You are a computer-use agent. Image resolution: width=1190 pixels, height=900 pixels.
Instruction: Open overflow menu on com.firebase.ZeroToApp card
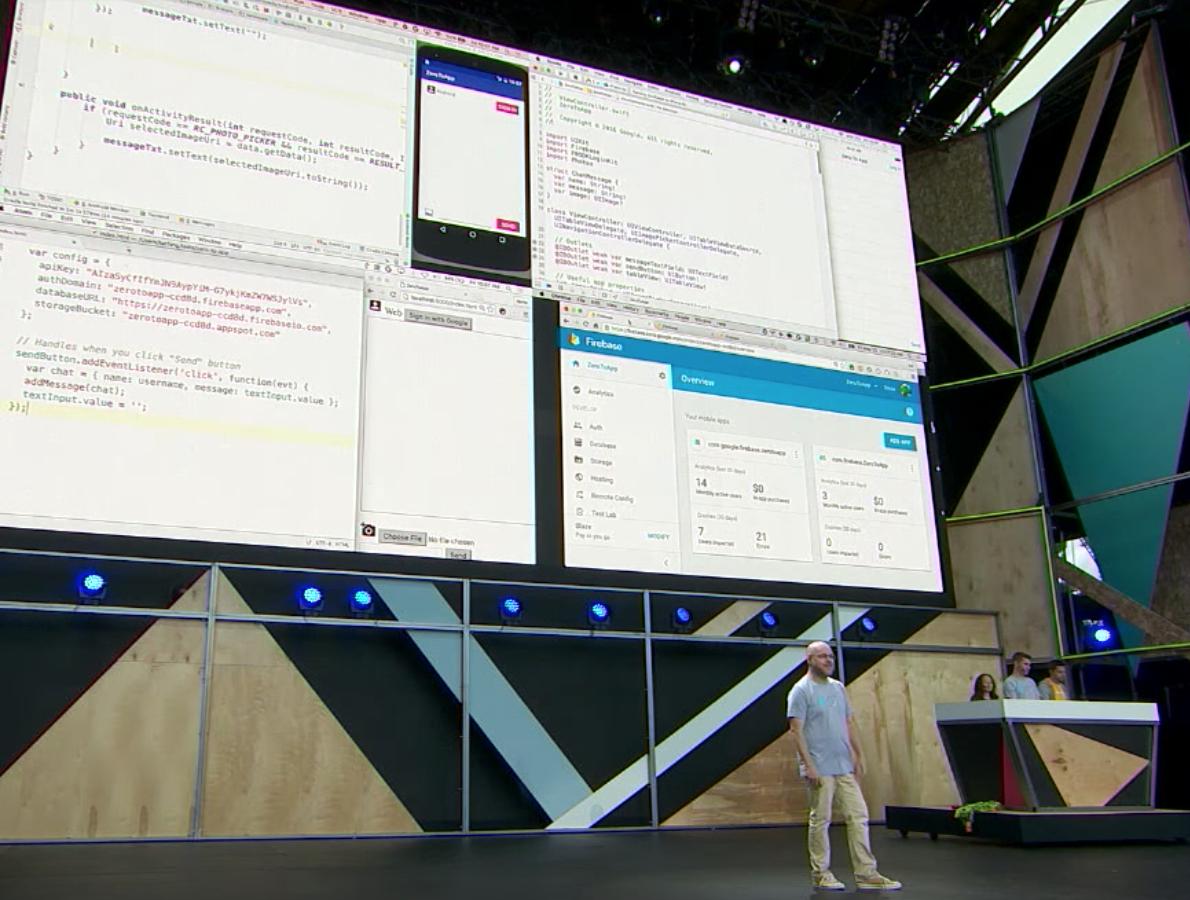point(912,468)
